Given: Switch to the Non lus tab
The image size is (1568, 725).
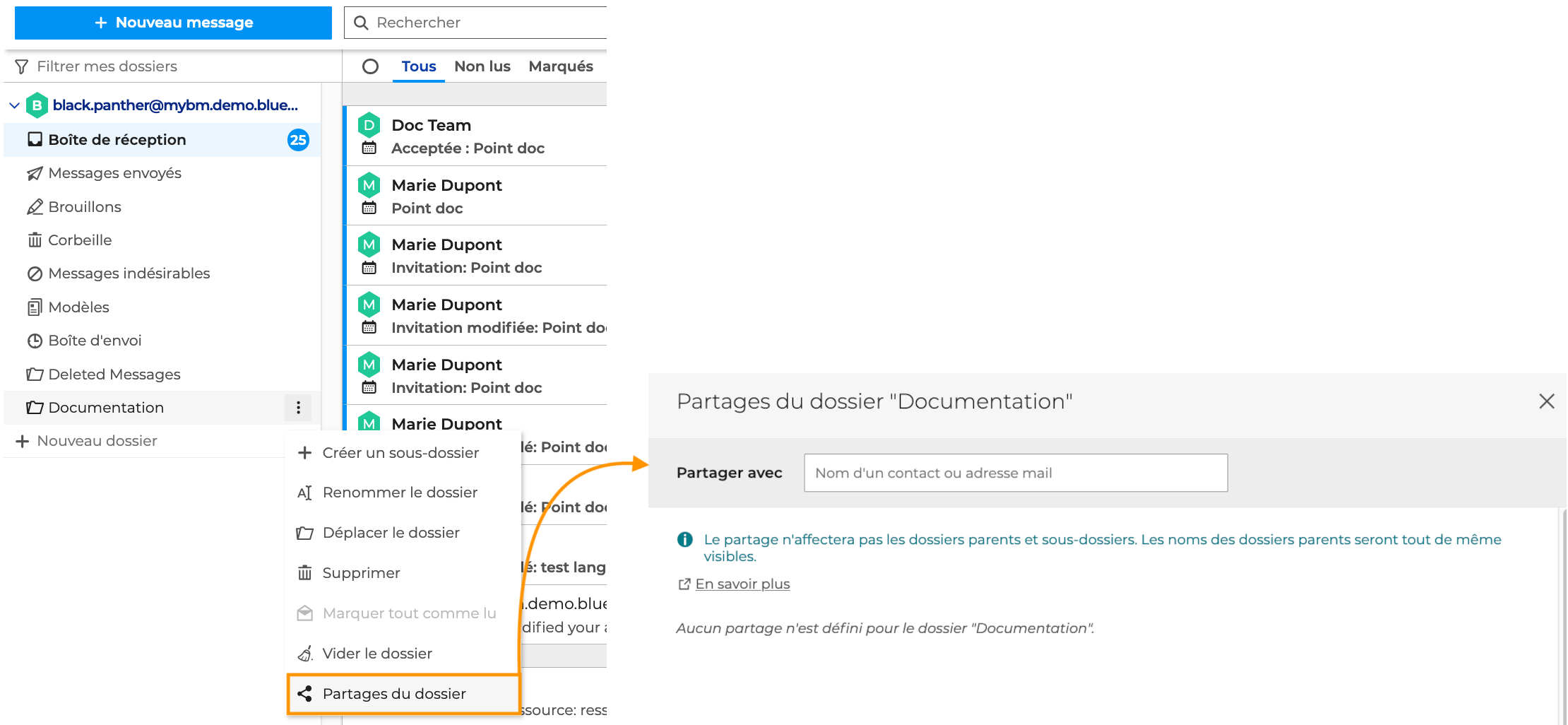Looking at the screenshot, I should (482, 66).
